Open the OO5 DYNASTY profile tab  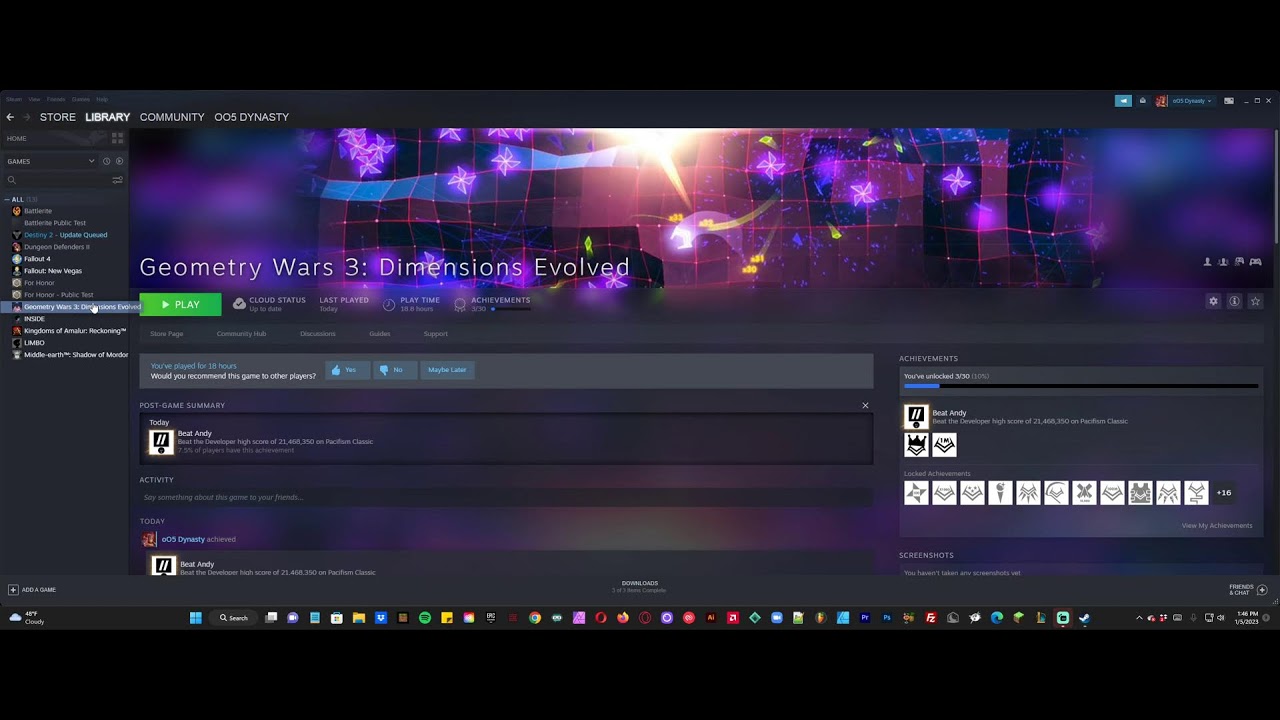coord(251,117)
